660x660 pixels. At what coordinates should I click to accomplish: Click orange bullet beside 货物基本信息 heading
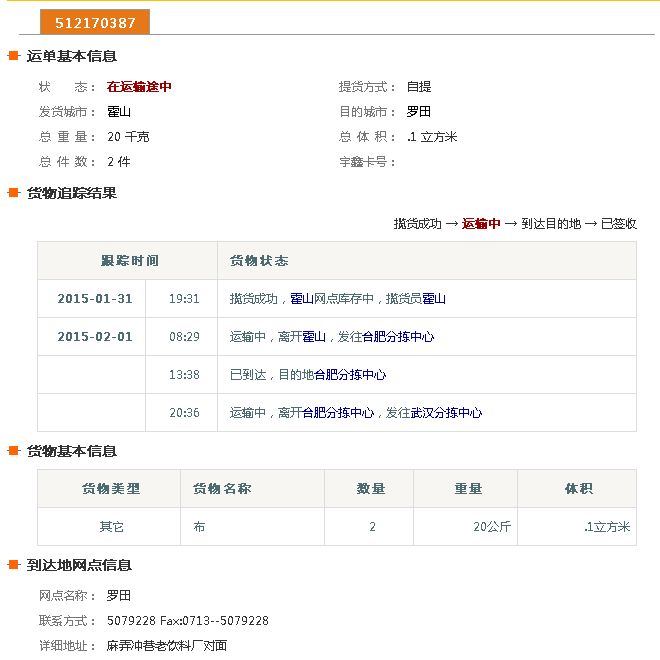(14, 451)
